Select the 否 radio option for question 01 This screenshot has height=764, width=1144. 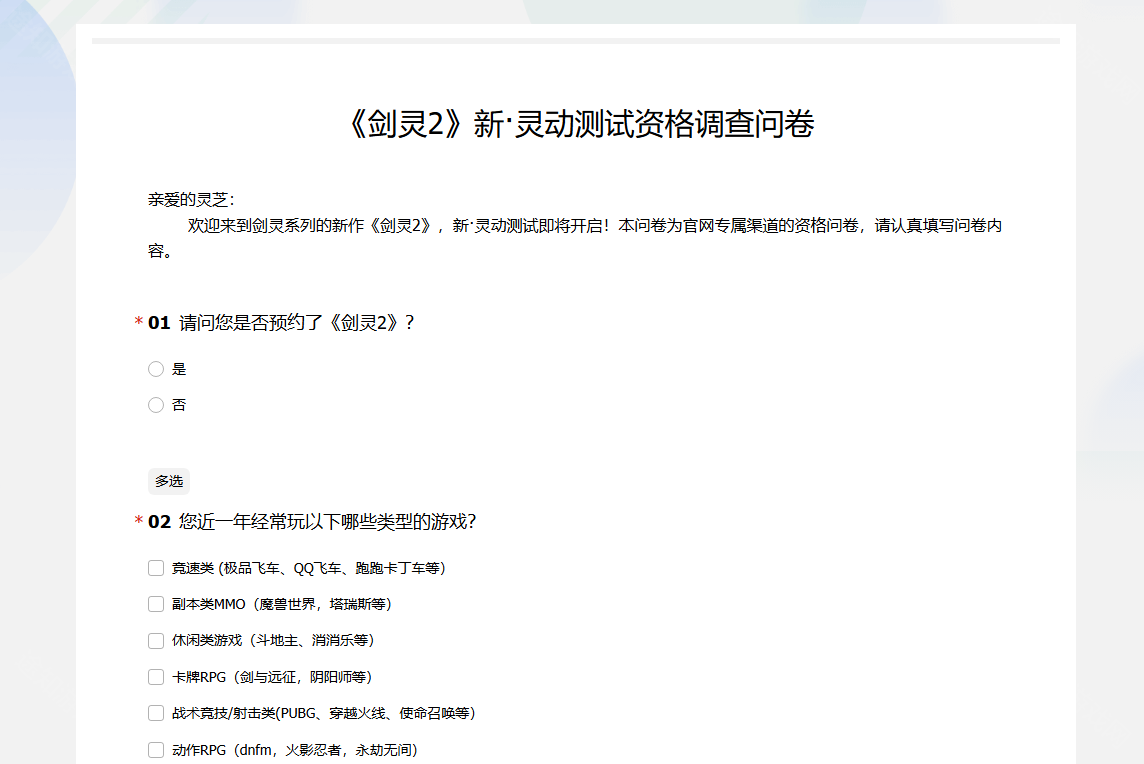click(156, 404)
